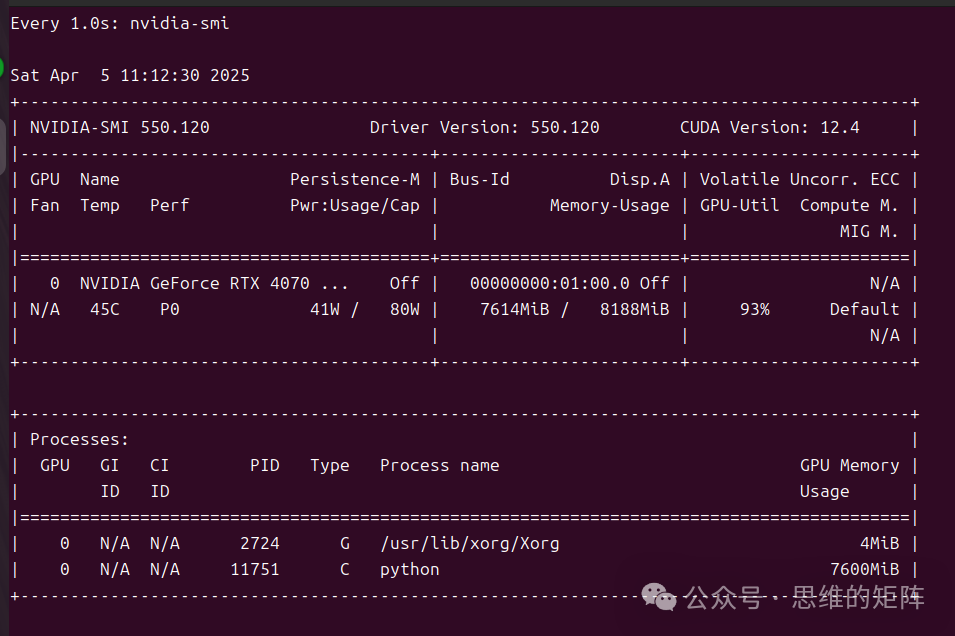Image resolution: width=955 pixels, height=636 pixels.
Task: Click the 'Processes:' section label
Action: [79, 439]
